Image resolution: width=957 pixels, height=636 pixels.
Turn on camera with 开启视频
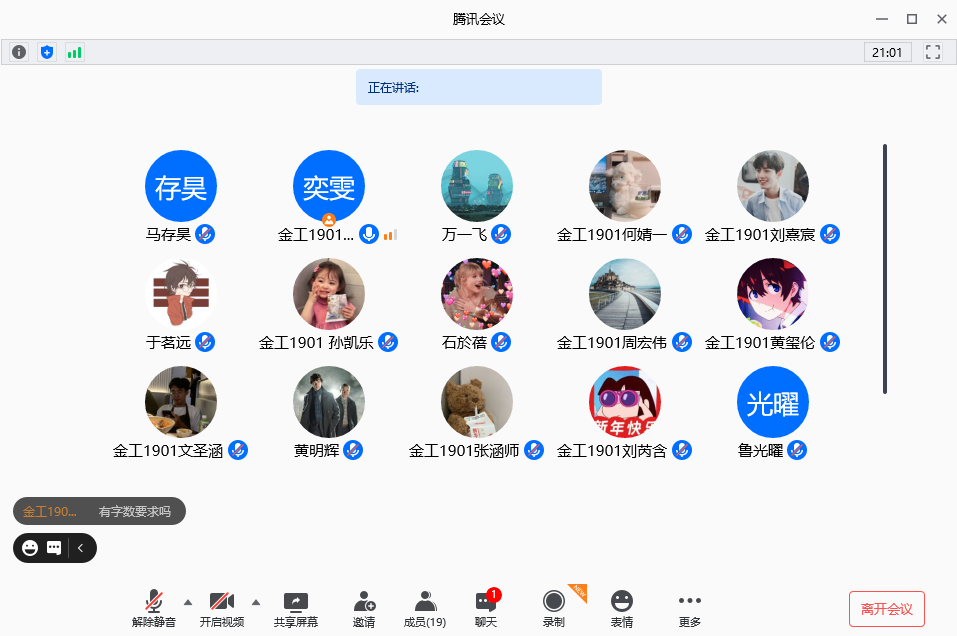point(222,609)
